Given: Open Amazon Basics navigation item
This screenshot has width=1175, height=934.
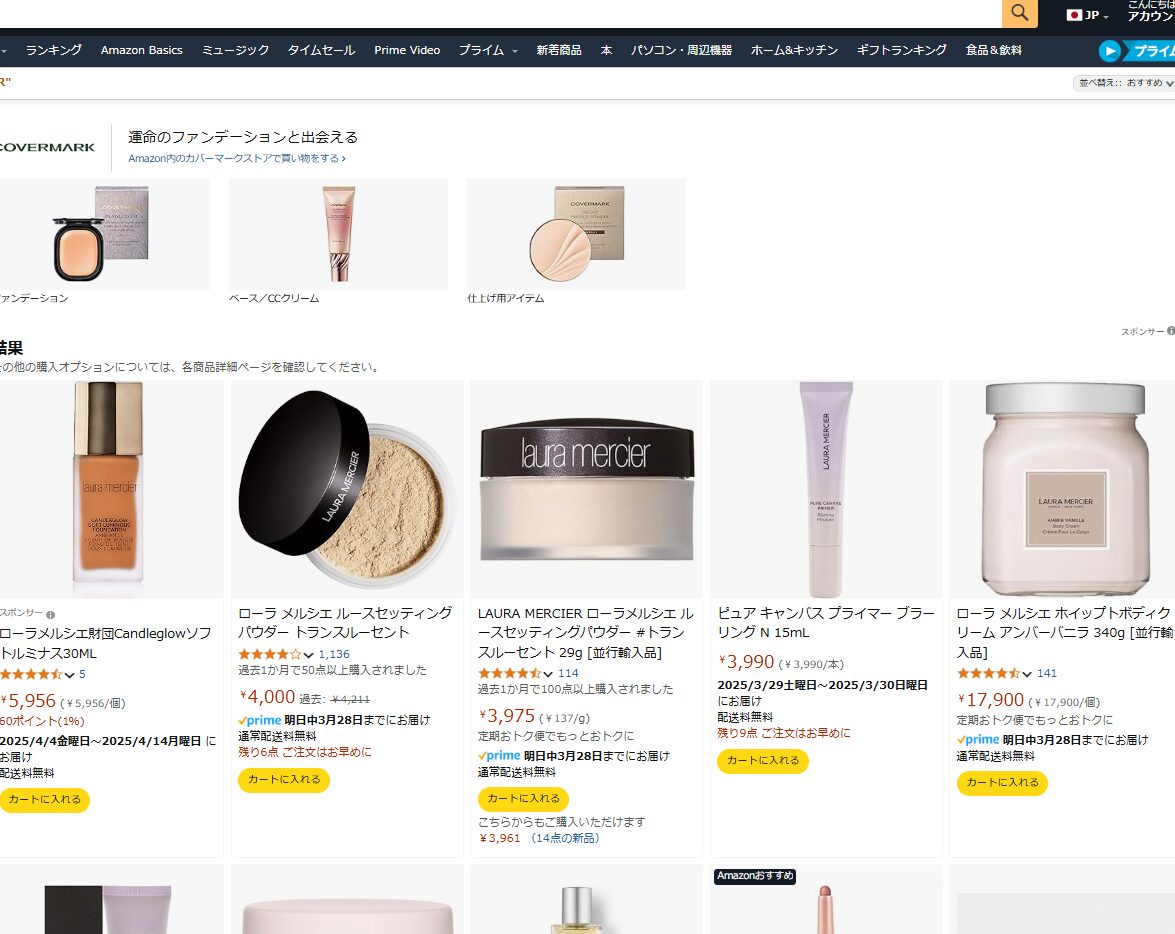Looking at the screenshot, I should pyautogui.click(x=142, y=50).
